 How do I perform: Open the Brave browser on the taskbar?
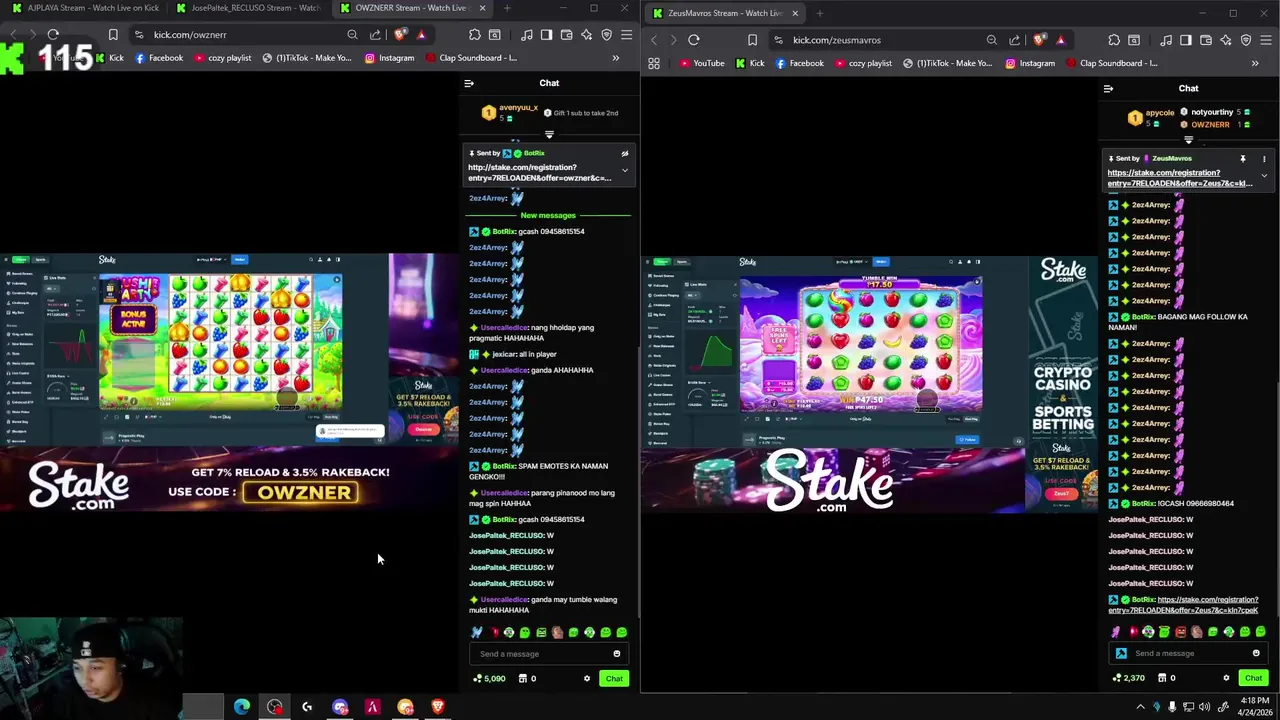click(x=437, y=707)
